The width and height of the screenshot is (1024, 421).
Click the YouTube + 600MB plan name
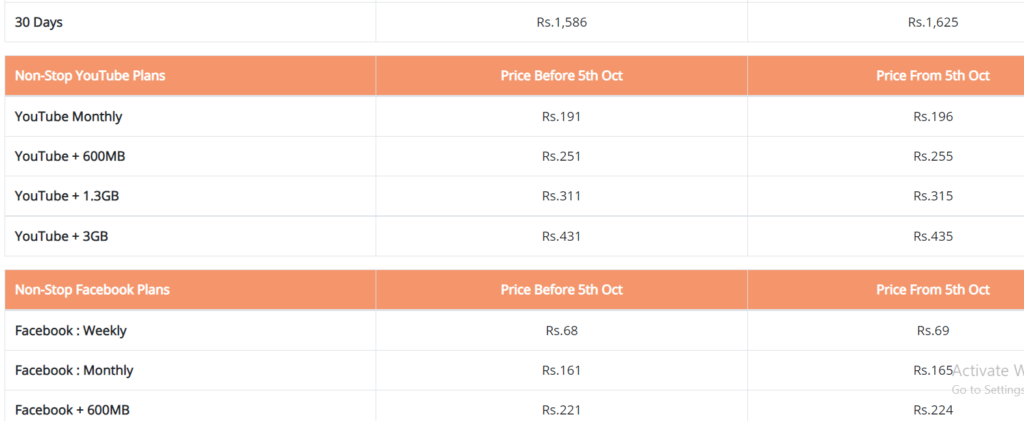pyautogui.click(x=70, y=157)
